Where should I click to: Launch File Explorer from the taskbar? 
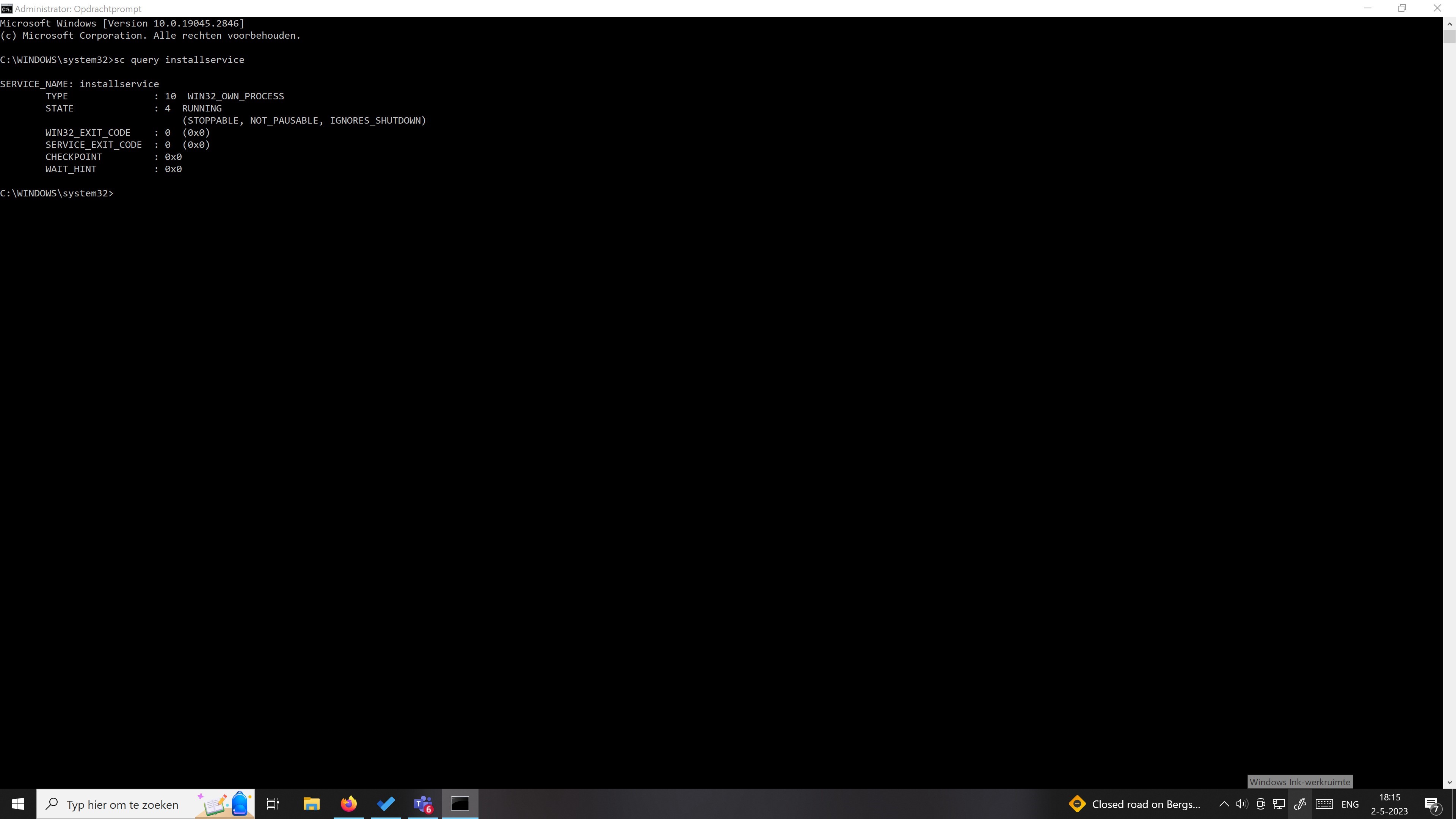coord(311,804)
